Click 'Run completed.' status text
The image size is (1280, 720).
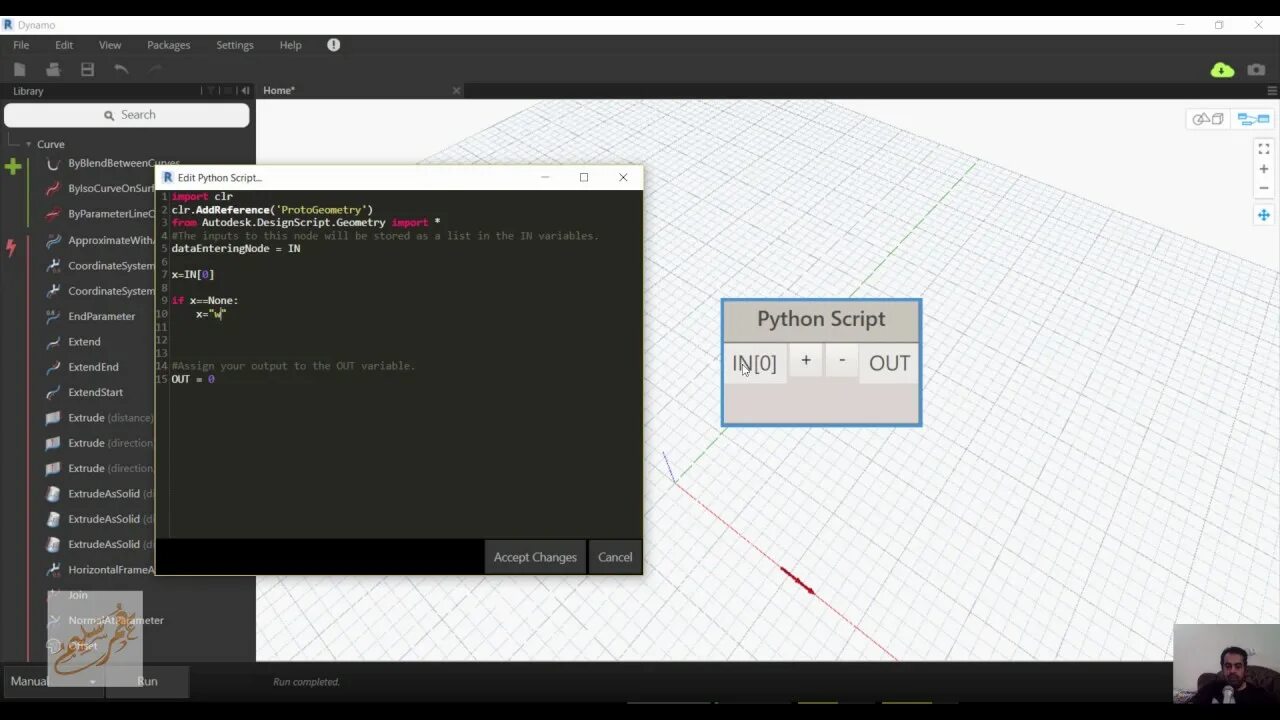[x=306, y=682]
